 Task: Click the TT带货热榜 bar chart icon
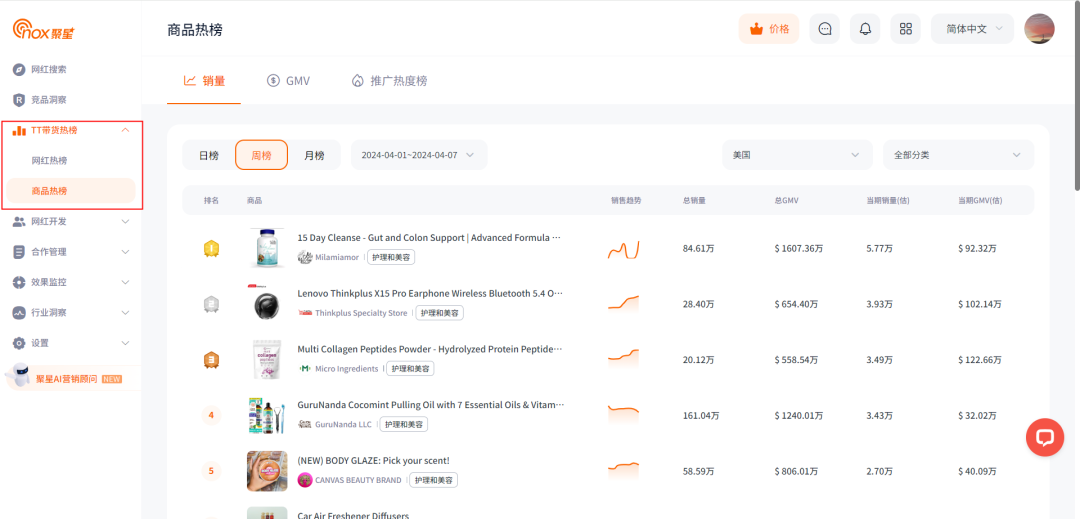pos(19,130)
